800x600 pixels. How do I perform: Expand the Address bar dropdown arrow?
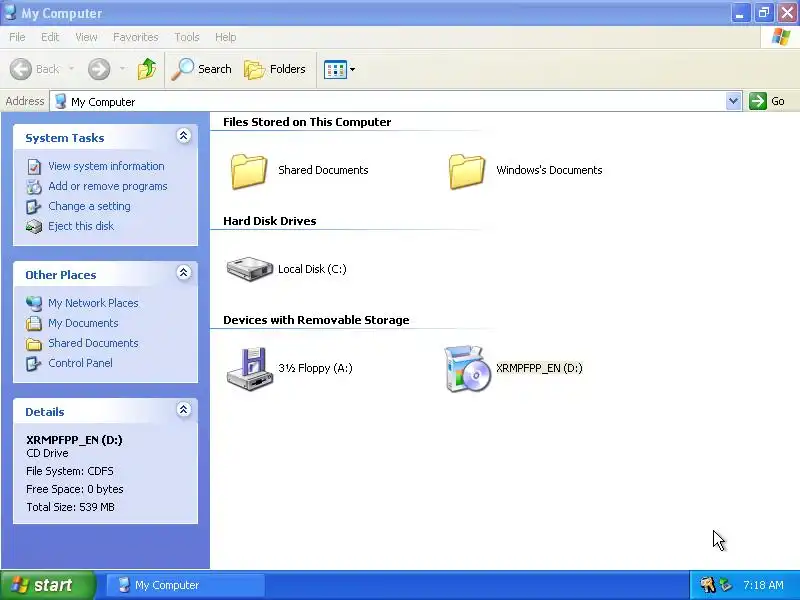tap(733, 102)
